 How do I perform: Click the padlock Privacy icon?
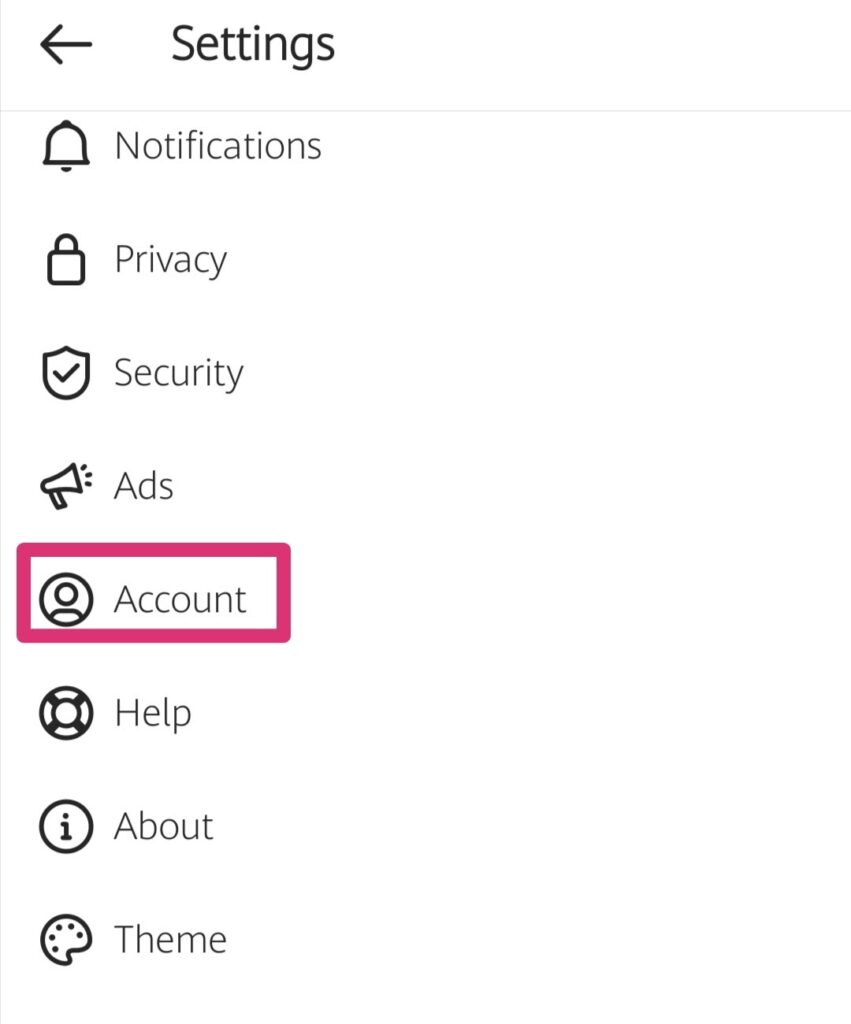66,259
